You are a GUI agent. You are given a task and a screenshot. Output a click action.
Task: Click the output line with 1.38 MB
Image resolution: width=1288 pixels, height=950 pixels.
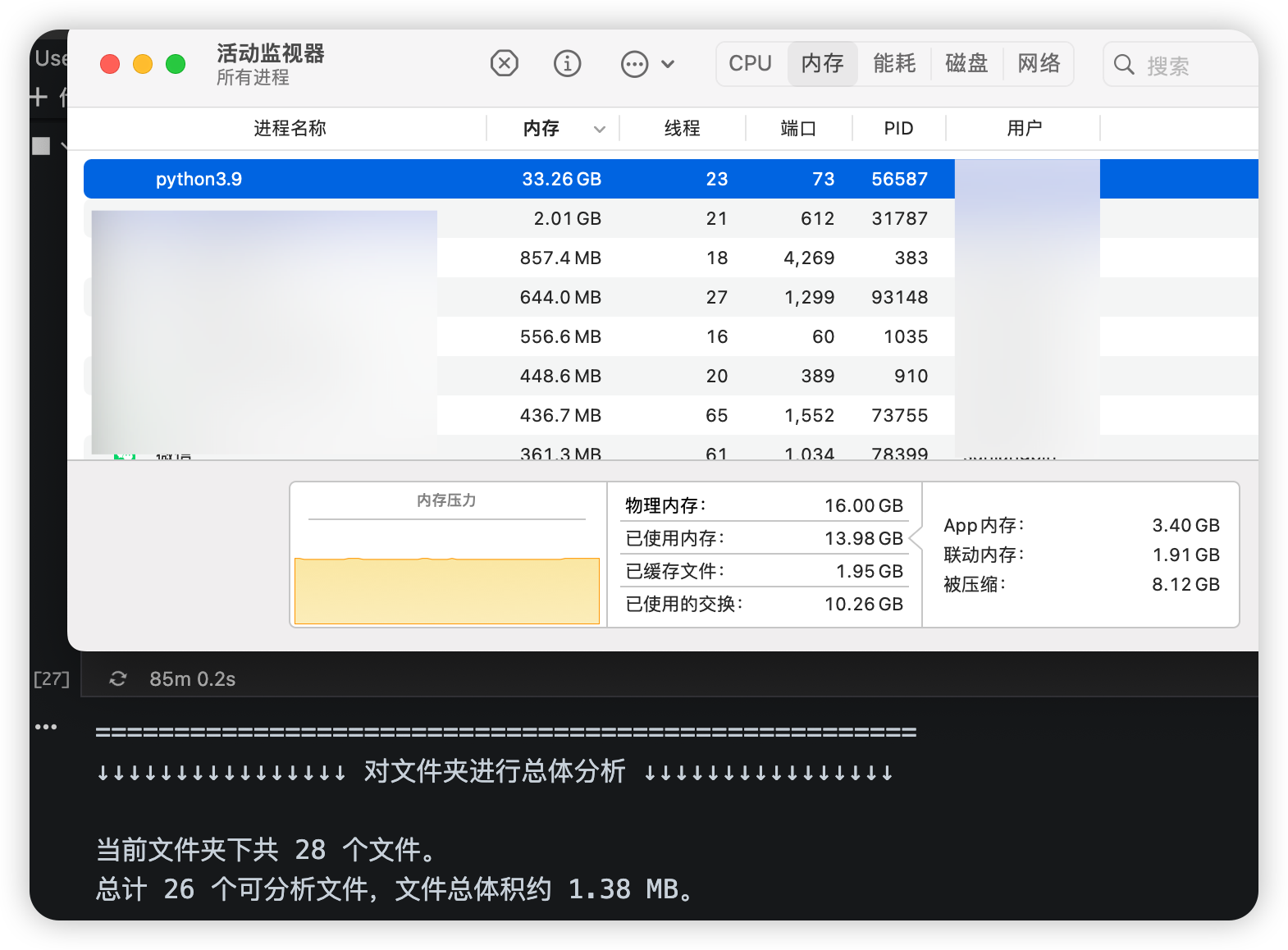pyautogui.click(x=395, y=889)
